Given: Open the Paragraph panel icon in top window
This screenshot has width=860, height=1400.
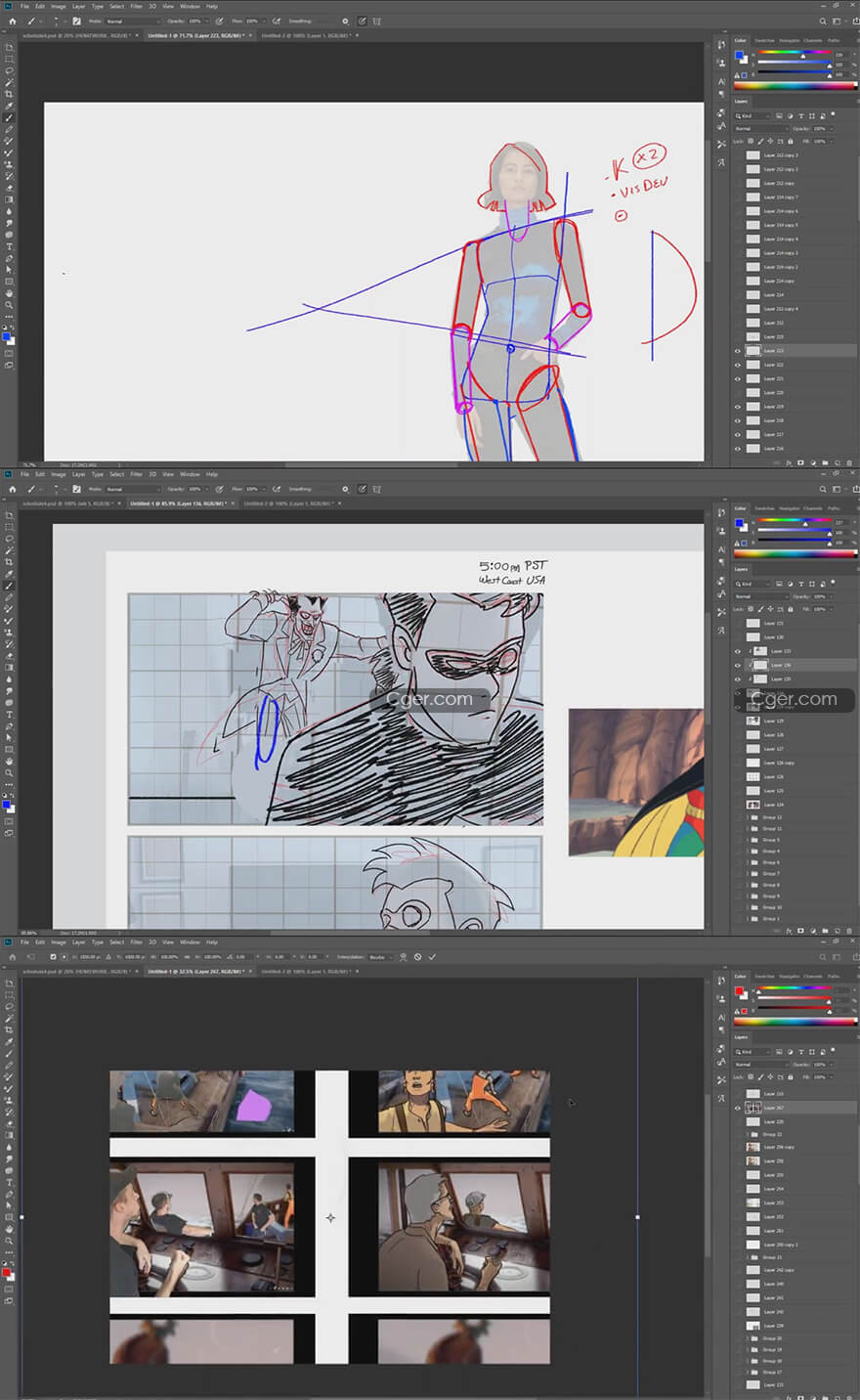Looking at the screenshot, I should tap(721, 95).
